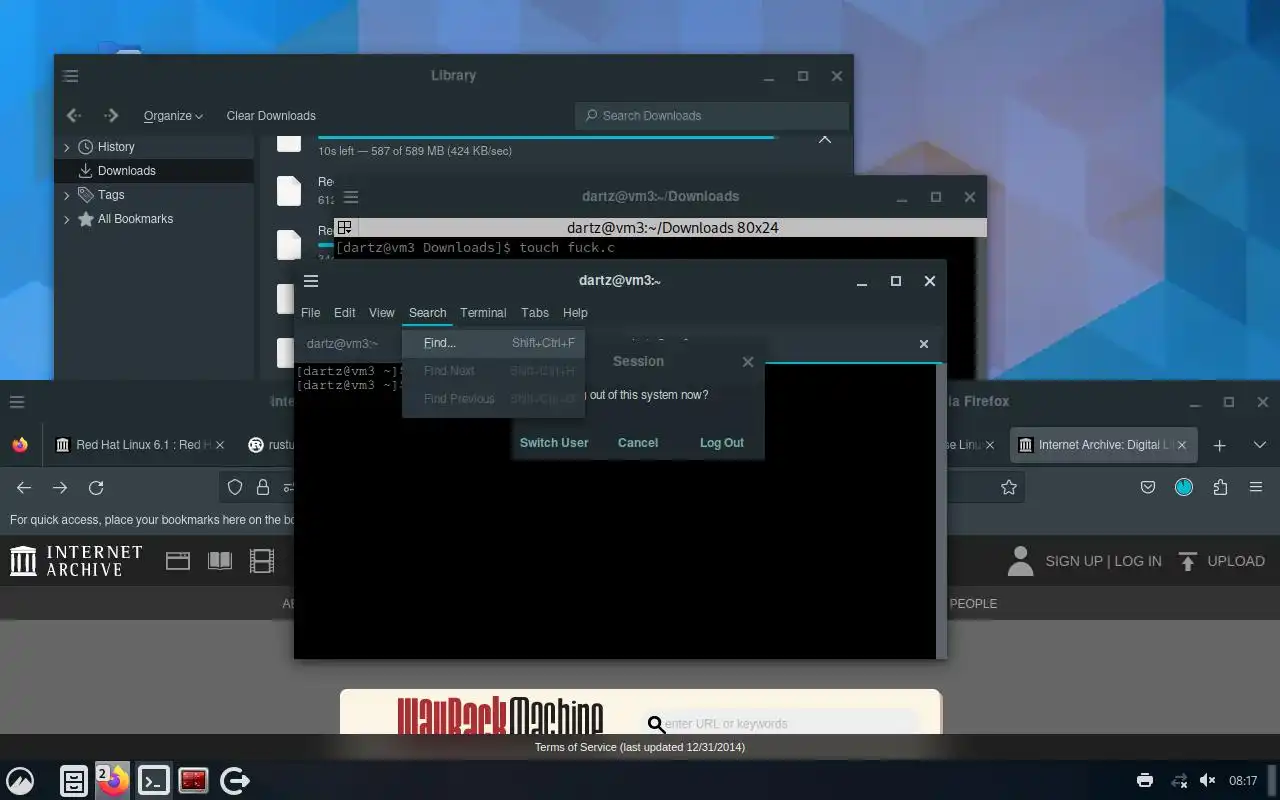Open the application launcher on the taskbar

pos(20,781)
